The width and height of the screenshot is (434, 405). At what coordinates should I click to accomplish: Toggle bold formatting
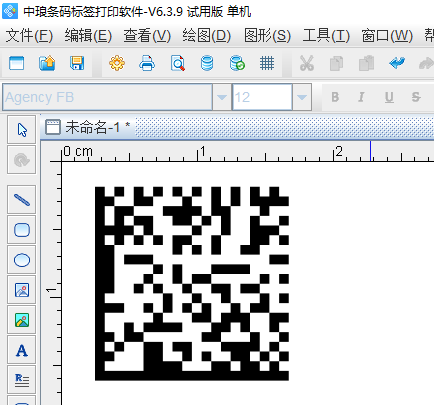point(335,97)
